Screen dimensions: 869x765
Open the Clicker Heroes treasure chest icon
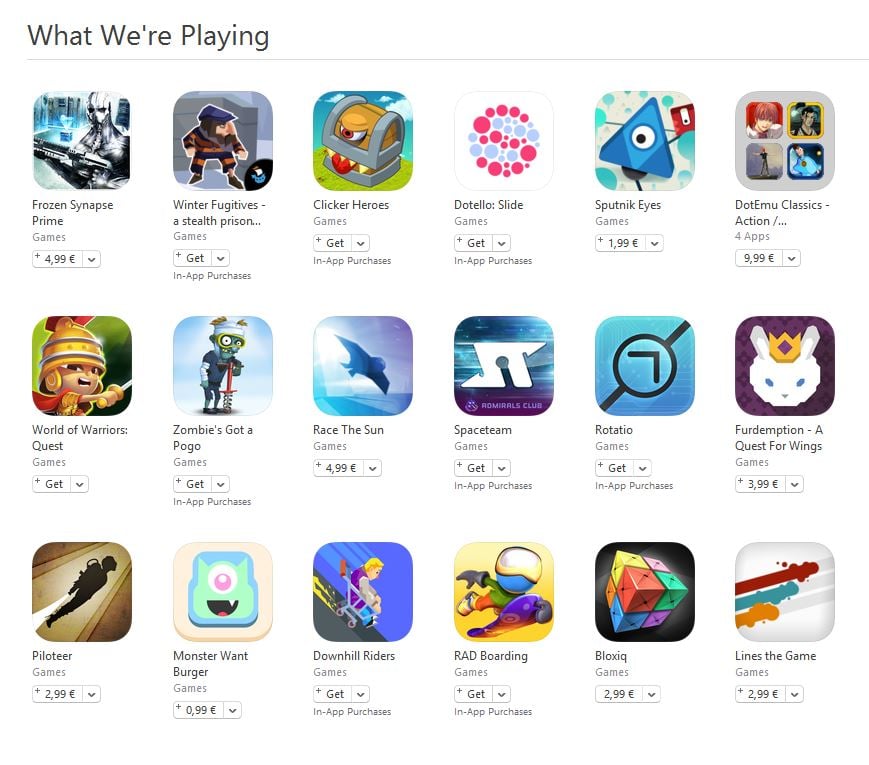[363, 141]
